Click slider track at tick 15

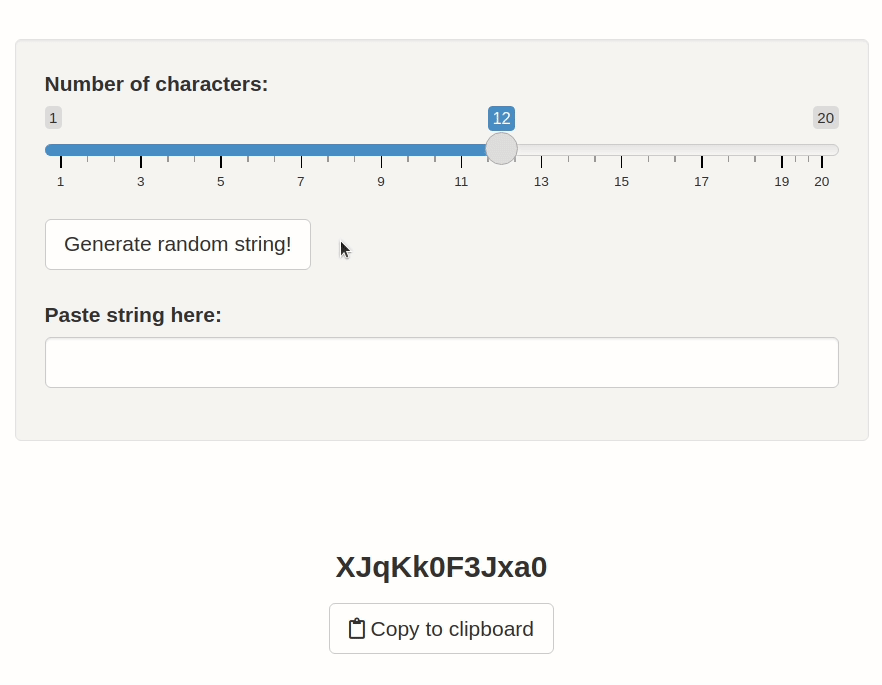coord(621,150)
